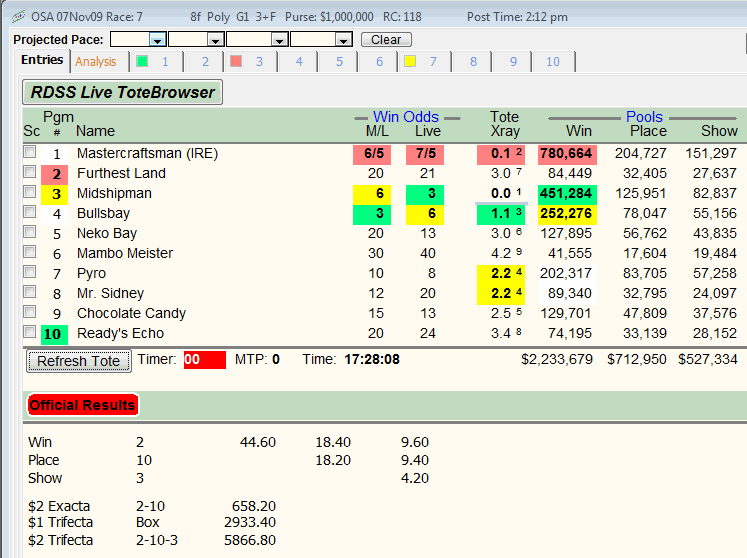Open race tab 7 with the yellow marker
This screenshot has width=747, height=558.
tap(424, 61)
